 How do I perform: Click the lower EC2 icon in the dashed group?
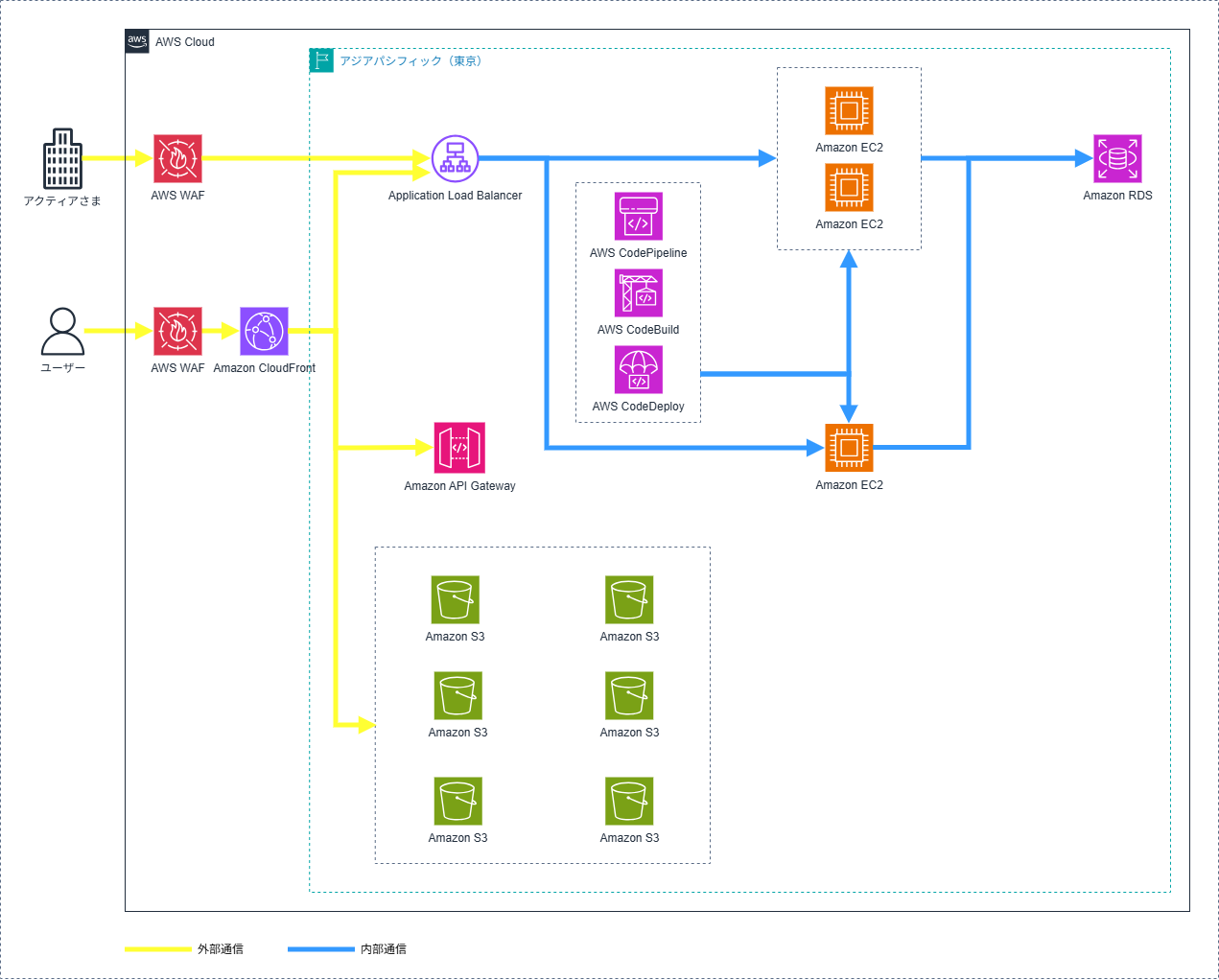[x=849, y=187]
